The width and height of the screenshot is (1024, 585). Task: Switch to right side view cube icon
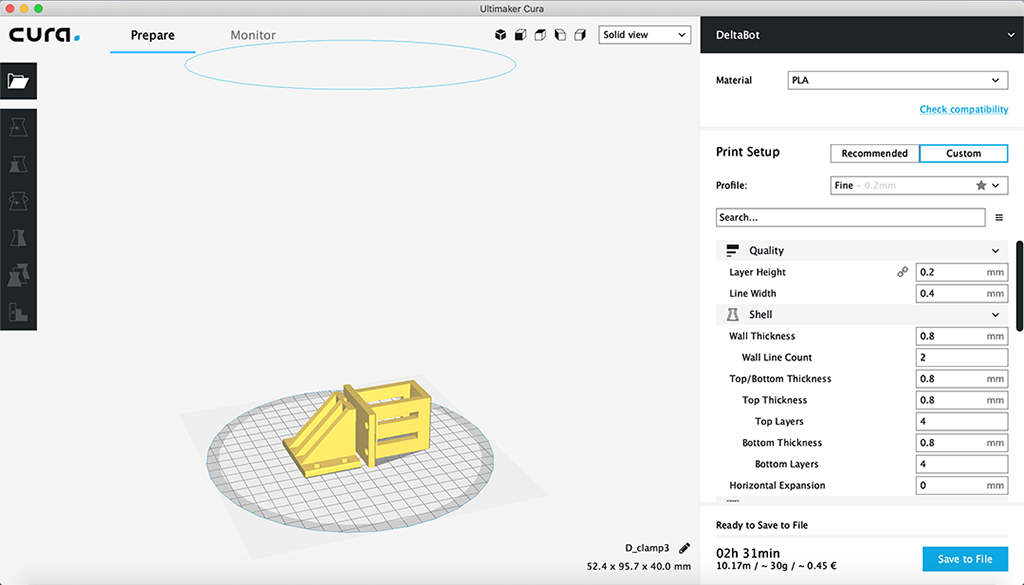pyautogui.click(x=580, y=35)
